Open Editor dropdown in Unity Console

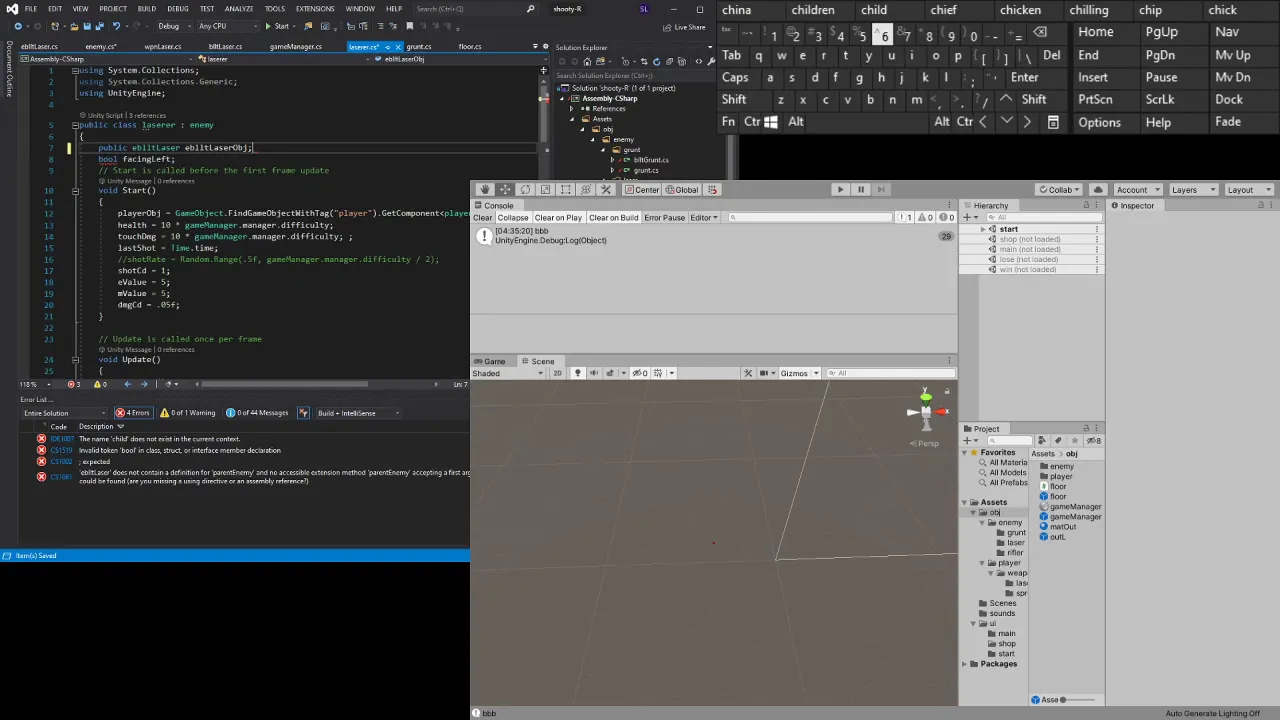pyautogui.click(x=704, y=217)
